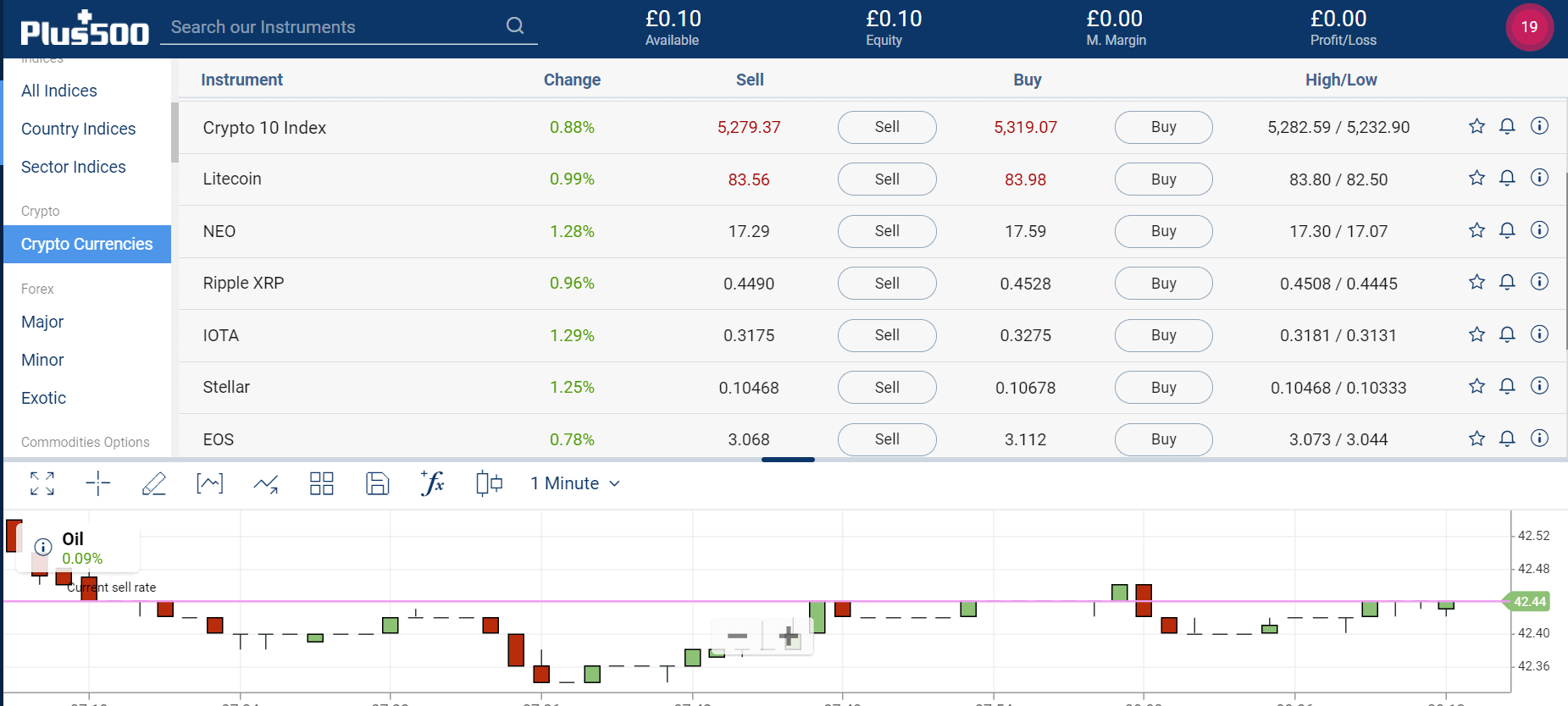Open Sector Indices category

coord(74,167)
